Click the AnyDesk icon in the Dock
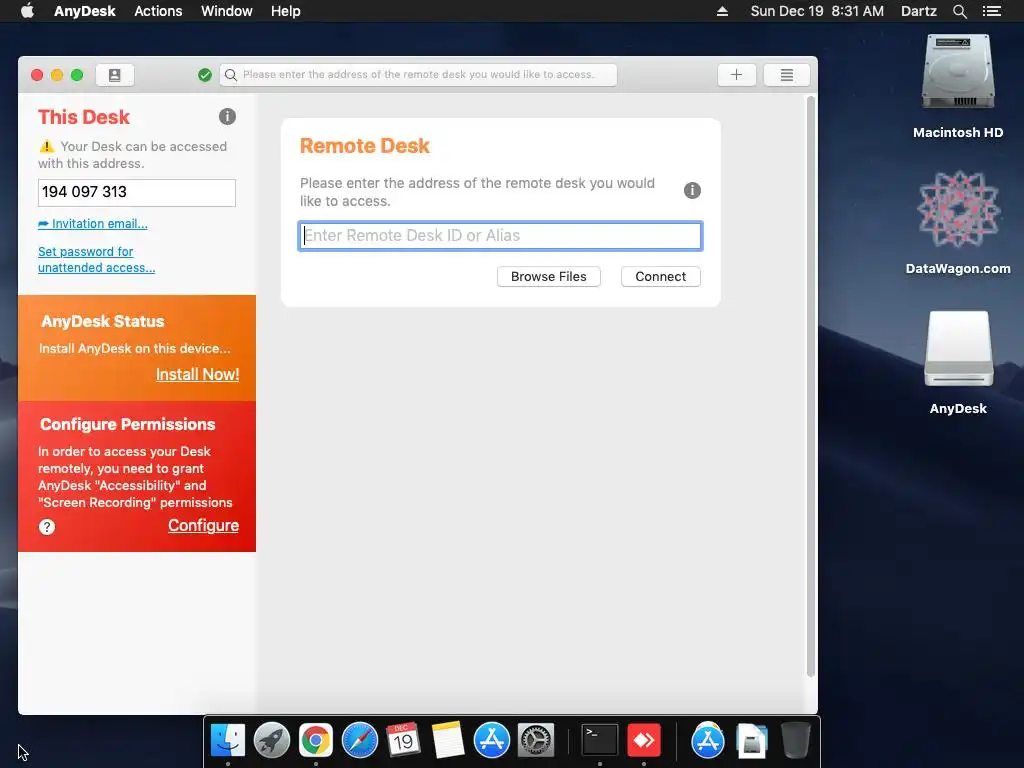The image size is (1024, 768). (x=644, y=741)
